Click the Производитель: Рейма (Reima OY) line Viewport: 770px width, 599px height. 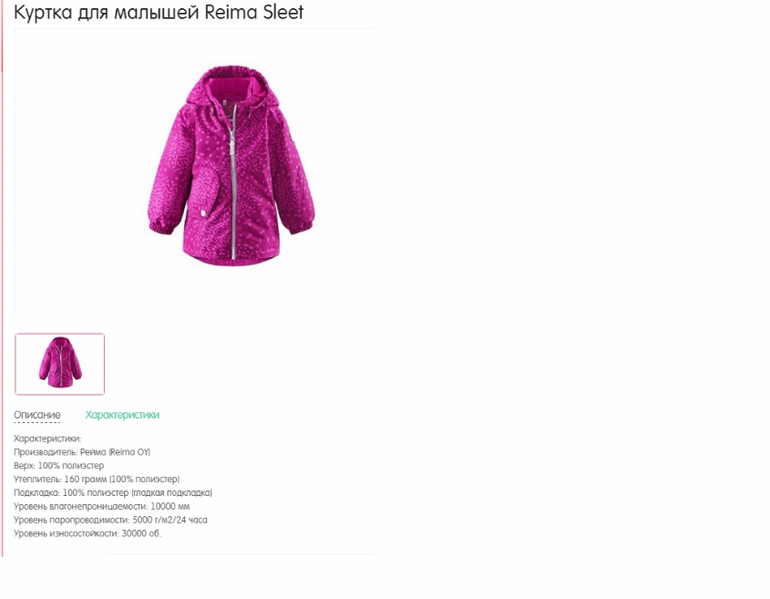pos(82,452)
